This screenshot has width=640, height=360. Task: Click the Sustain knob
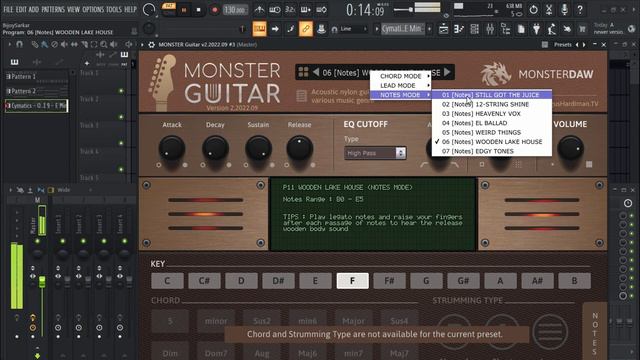point(258,148)
